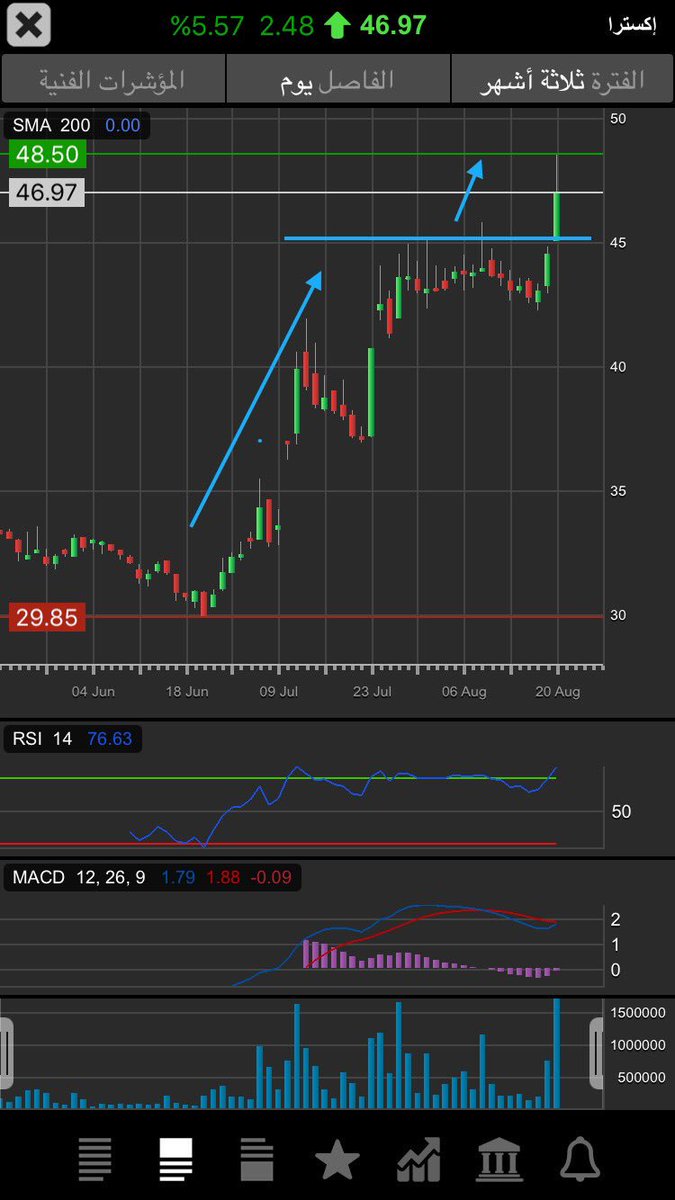This screenshot has width=675, height=1200.
Task: Tap the 46.97 current price tag
Action: tap(47, 192)
